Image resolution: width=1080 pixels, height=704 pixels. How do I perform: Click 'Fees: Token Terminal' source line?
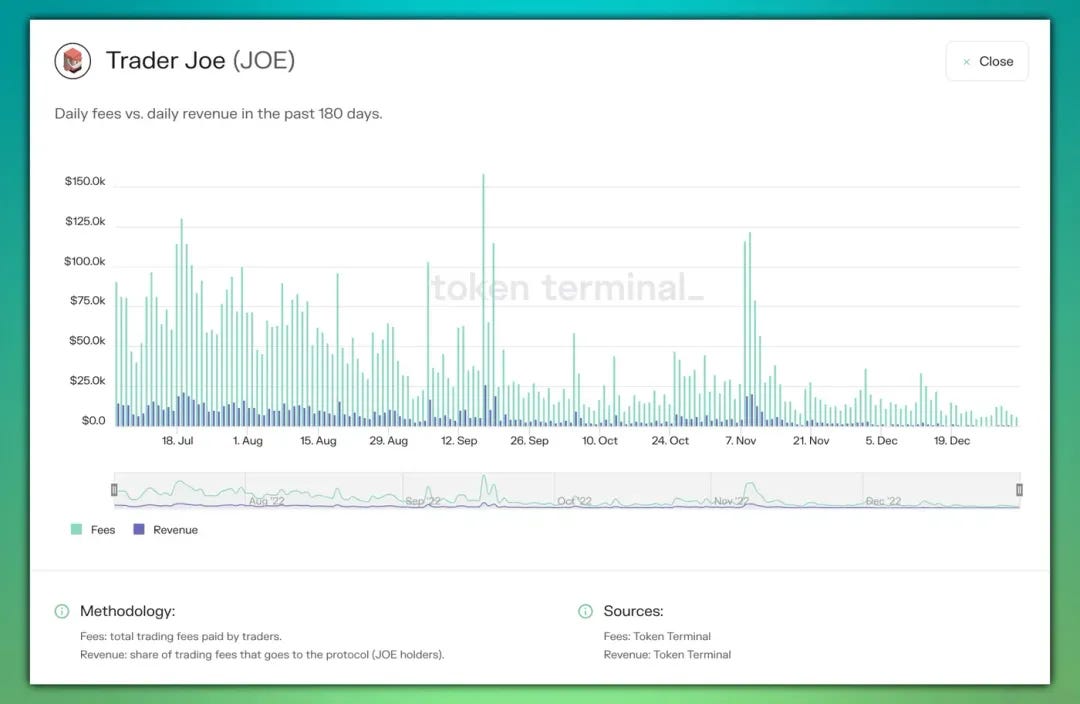(x=657, y=636)
